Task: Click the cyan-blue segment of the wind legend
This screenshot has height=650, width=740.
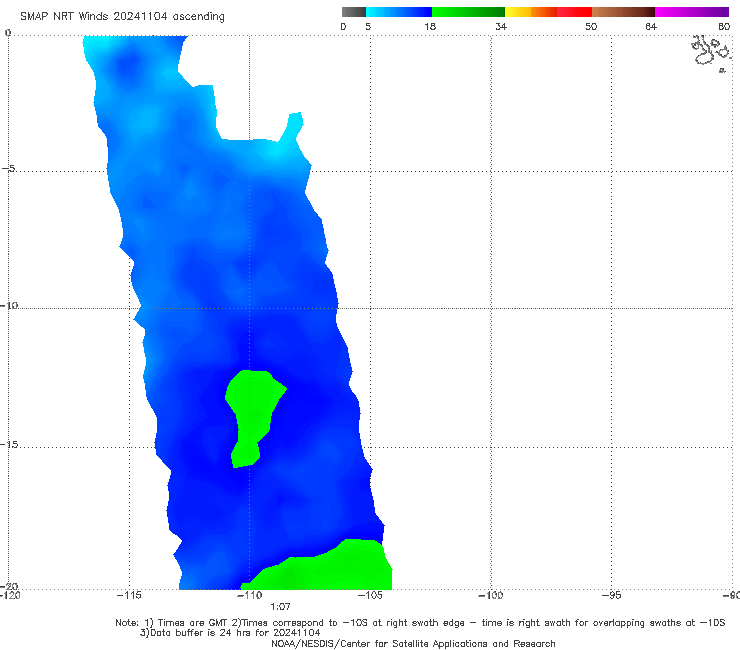Action: point(399,12)
